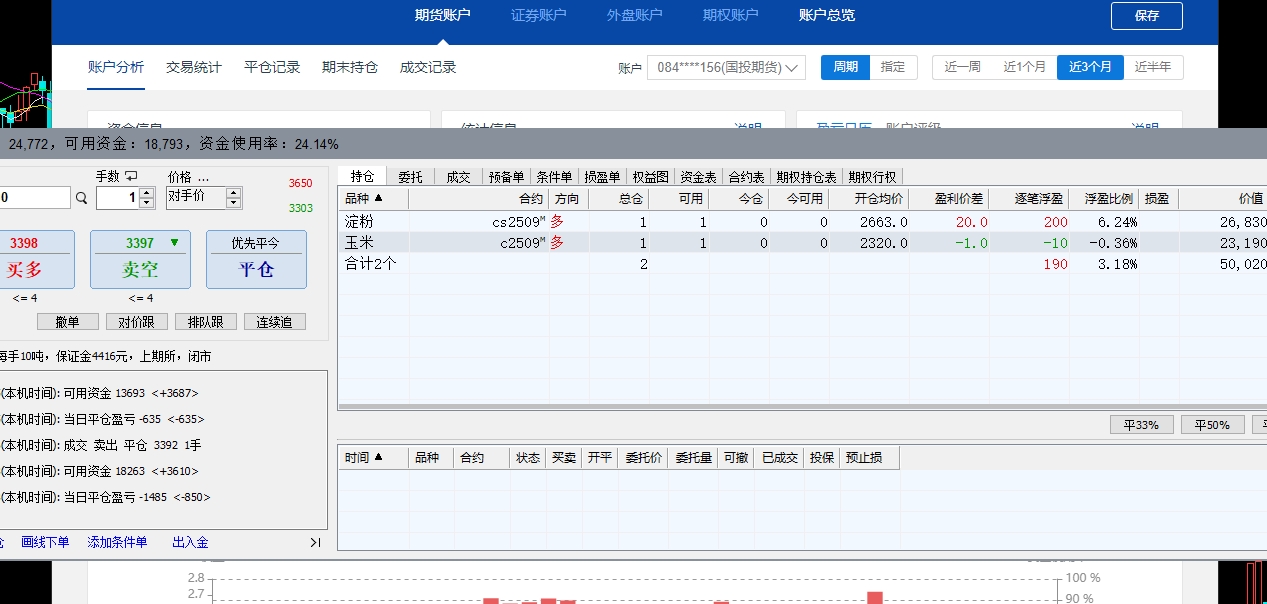The width and height of the screenshot is (1267, 604).
Task: Sort orders table by 时间 column
Action: click(x=373, y=458)
